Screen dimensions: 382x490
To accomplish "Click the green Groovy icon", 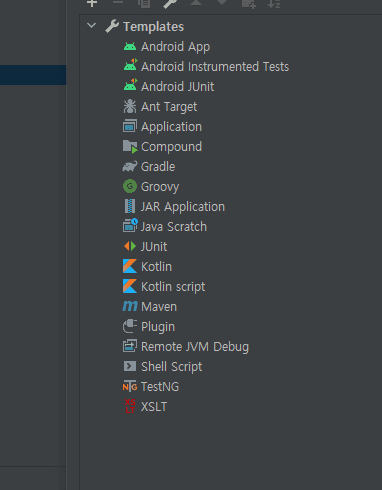I will click(130, 186).
